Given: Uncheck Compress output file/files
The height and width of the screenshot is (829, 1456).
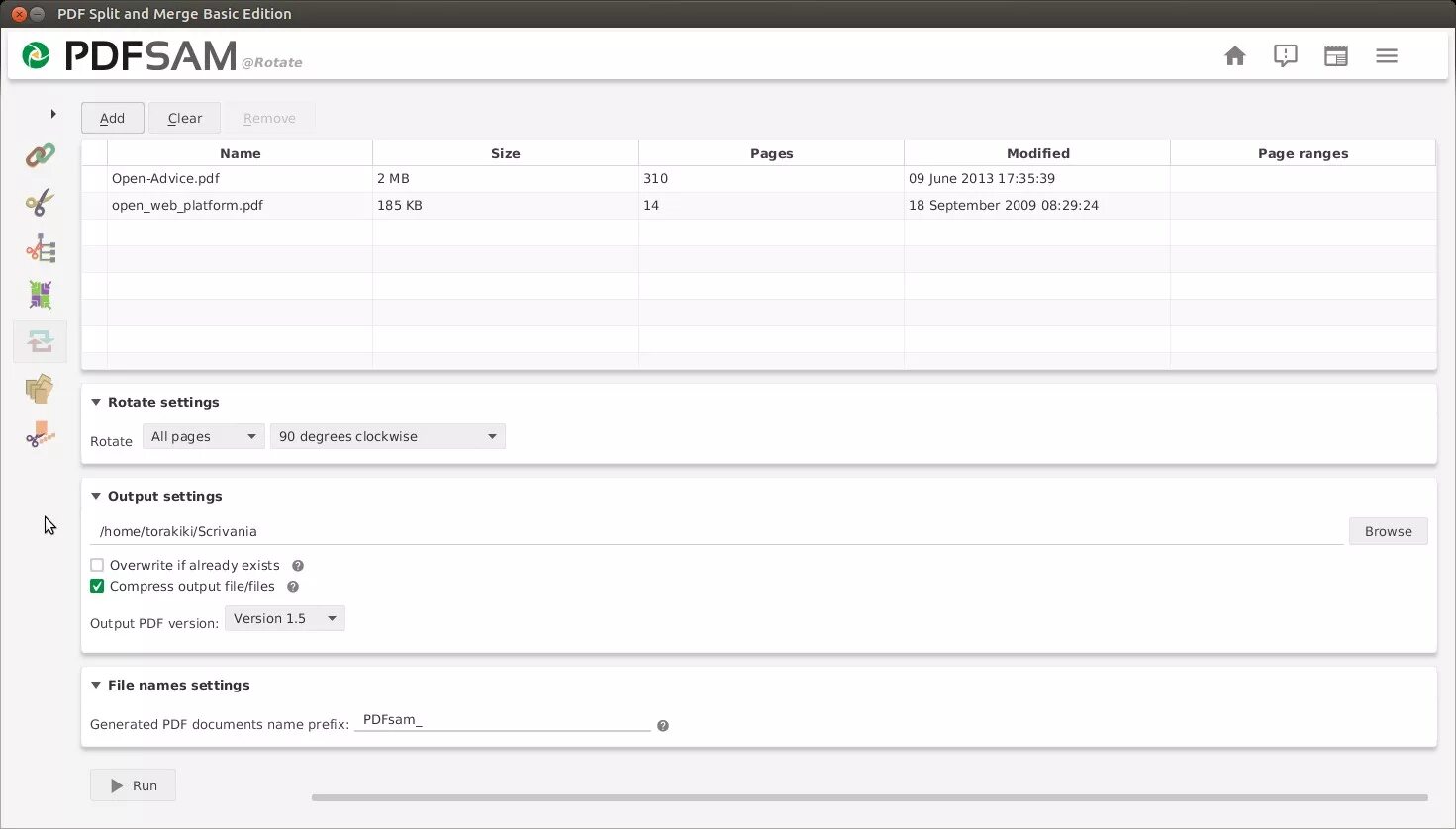Looking at the screenshot, I should 97,586.
